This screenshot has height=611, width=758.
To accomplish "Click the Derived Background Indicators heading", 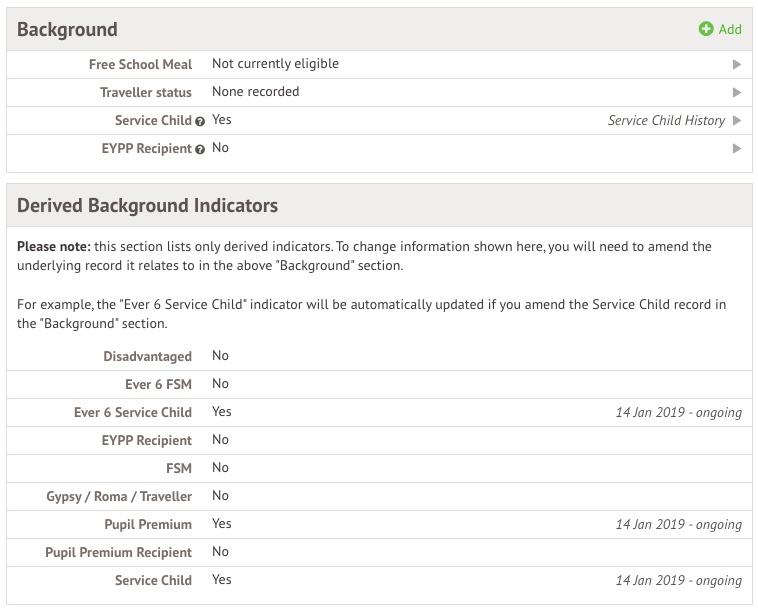I will pos(147,206).
